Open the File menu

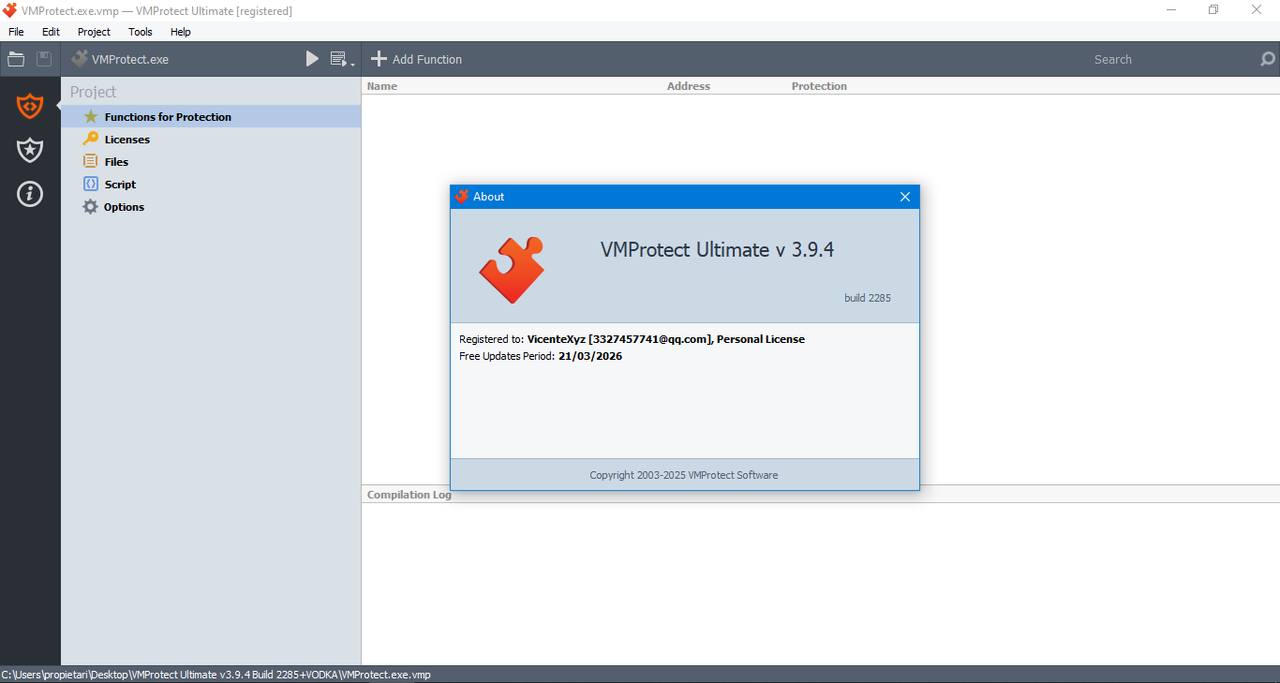tap(16, 32)
